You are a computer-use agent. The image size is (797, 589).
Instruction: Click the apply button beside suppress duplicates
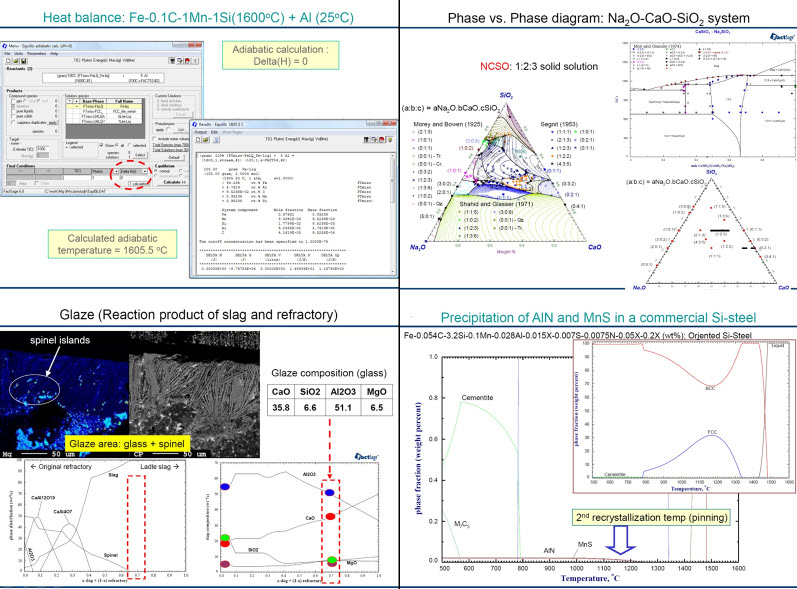point(53,122)
